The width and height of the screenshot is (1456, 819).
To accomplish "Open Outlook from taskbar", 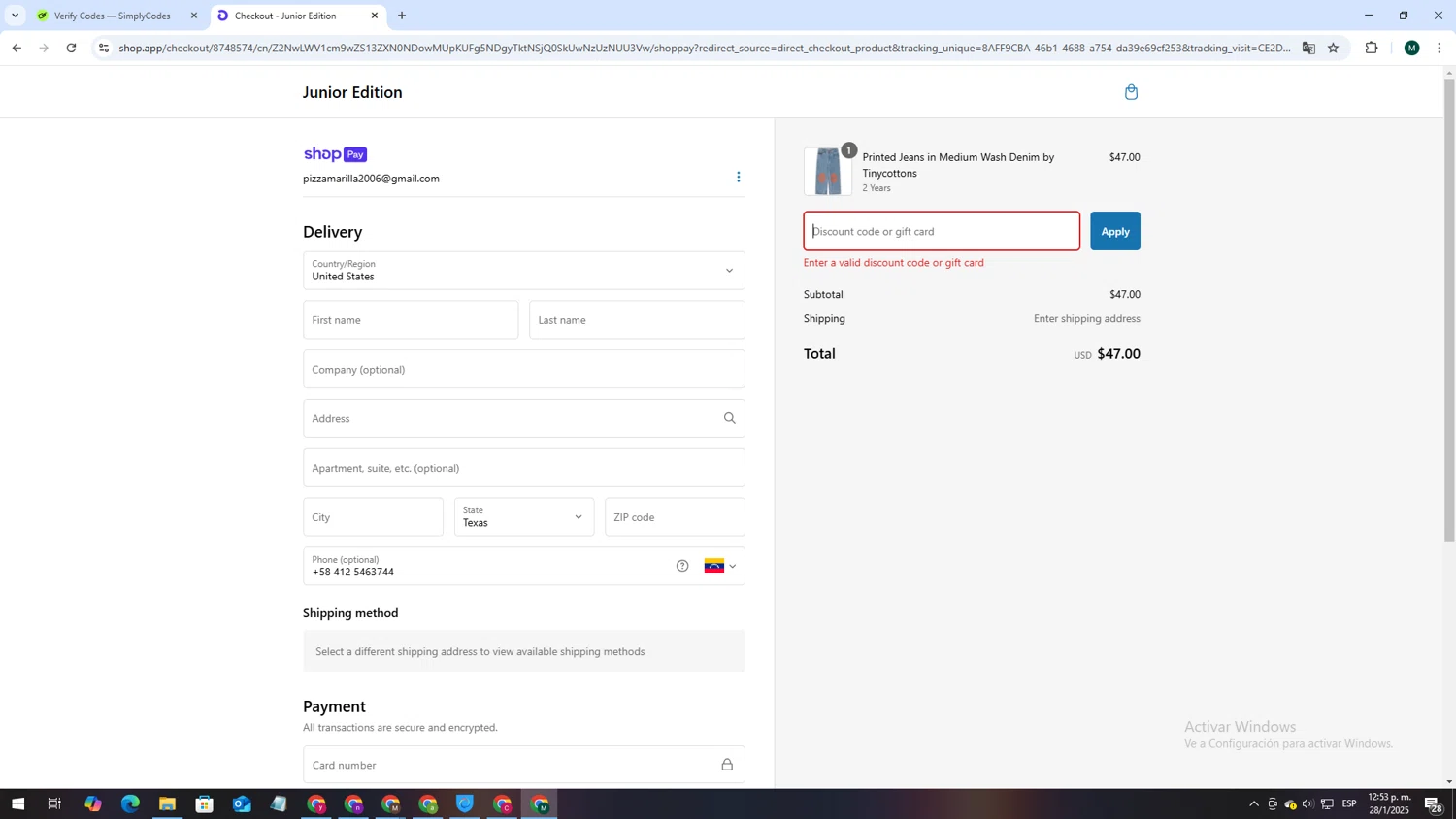I will [242, 804].
